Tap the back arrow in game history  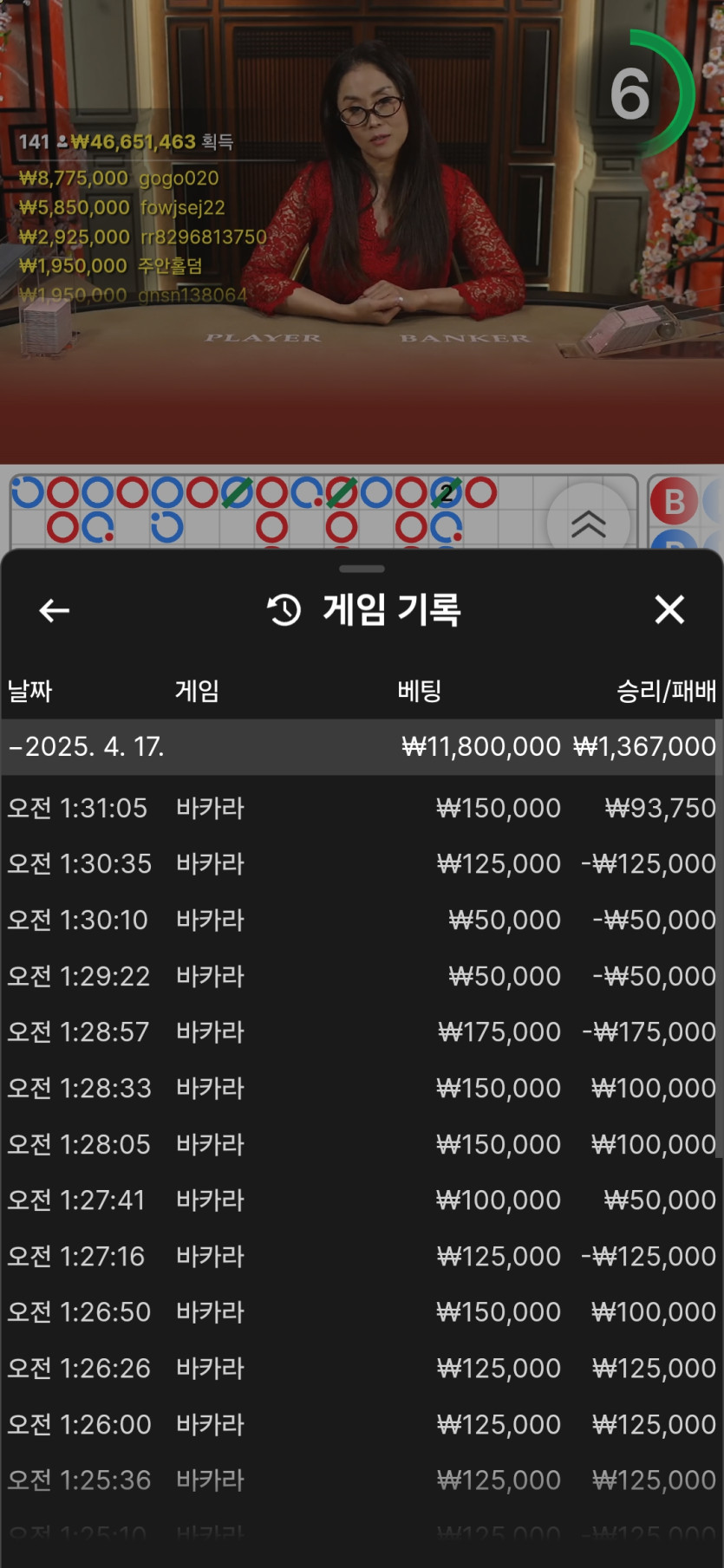pos(54,610)
